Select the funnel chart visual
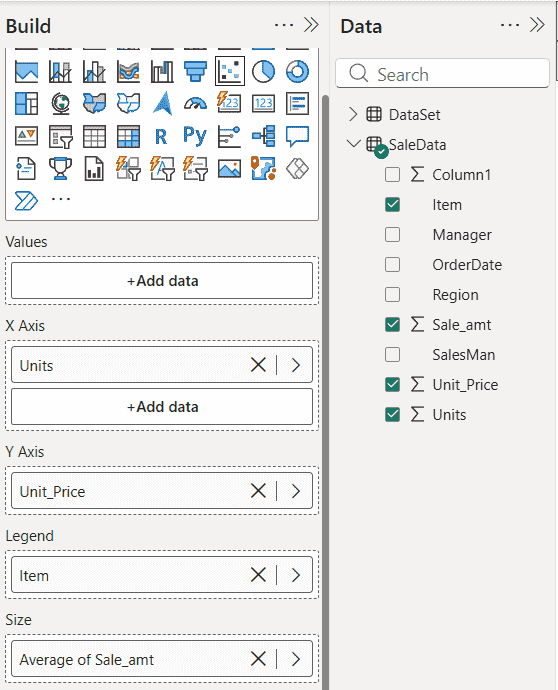The width and height of the screenshot is (558, 690). click(195, 71)
